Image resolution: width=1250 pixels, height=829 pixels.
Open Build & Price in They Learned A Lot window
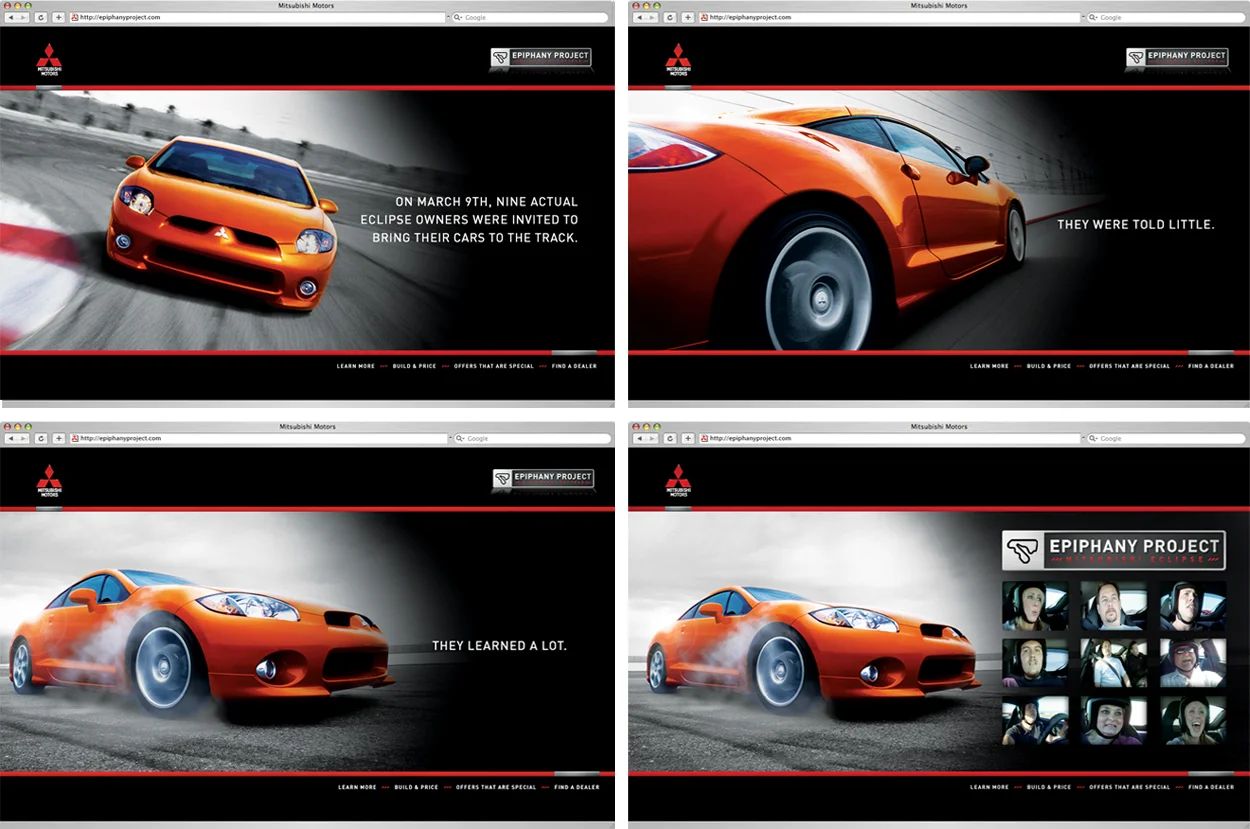click(x=416, y=787)
